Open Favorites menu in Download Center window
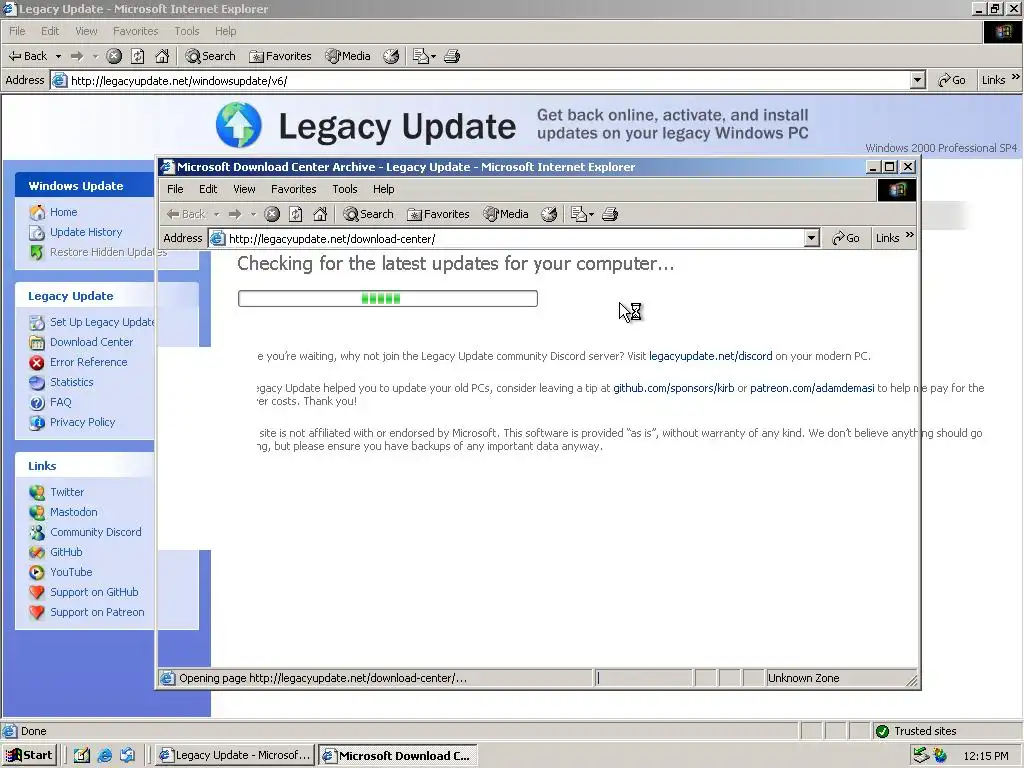 [293, 189]
